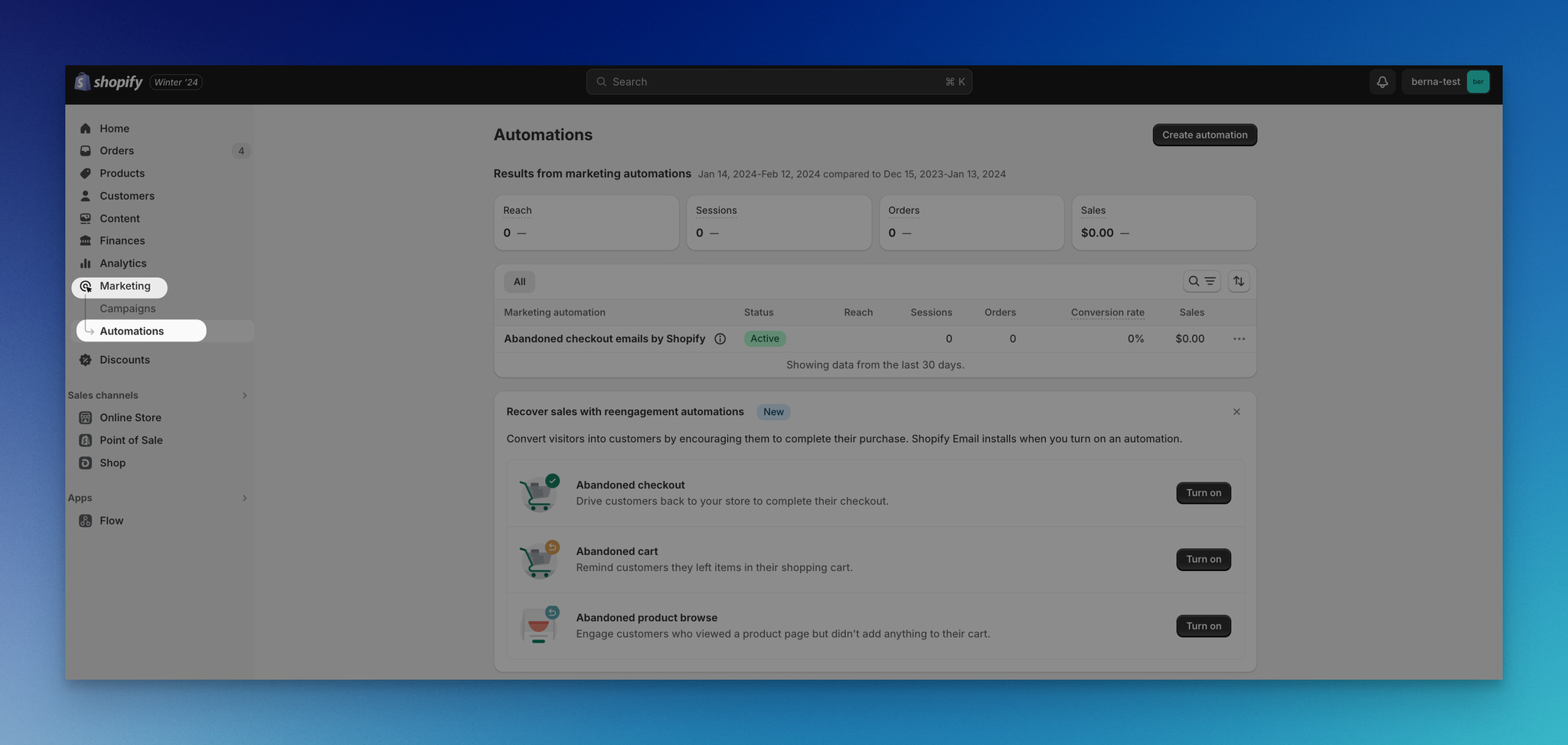Viewport: 1568px width, 745px height.
Task: Click the Orders count badge 4
Action: 241,151
